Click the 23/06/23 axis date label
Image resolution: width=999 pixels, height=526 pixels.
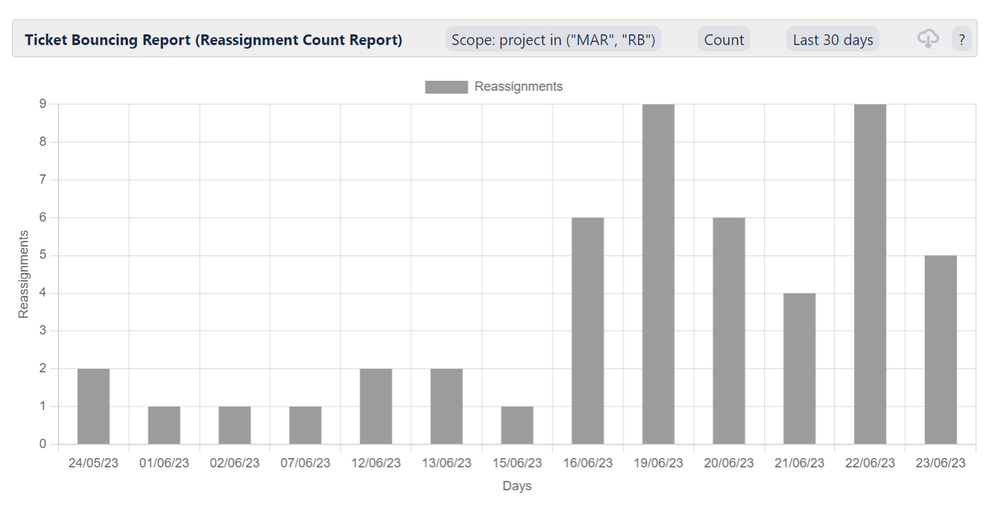940,463
